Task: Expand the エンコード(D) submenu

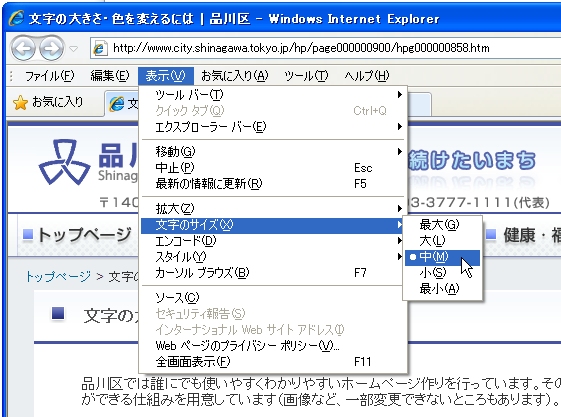Action: pyautogui.click(x=273, y=241)
